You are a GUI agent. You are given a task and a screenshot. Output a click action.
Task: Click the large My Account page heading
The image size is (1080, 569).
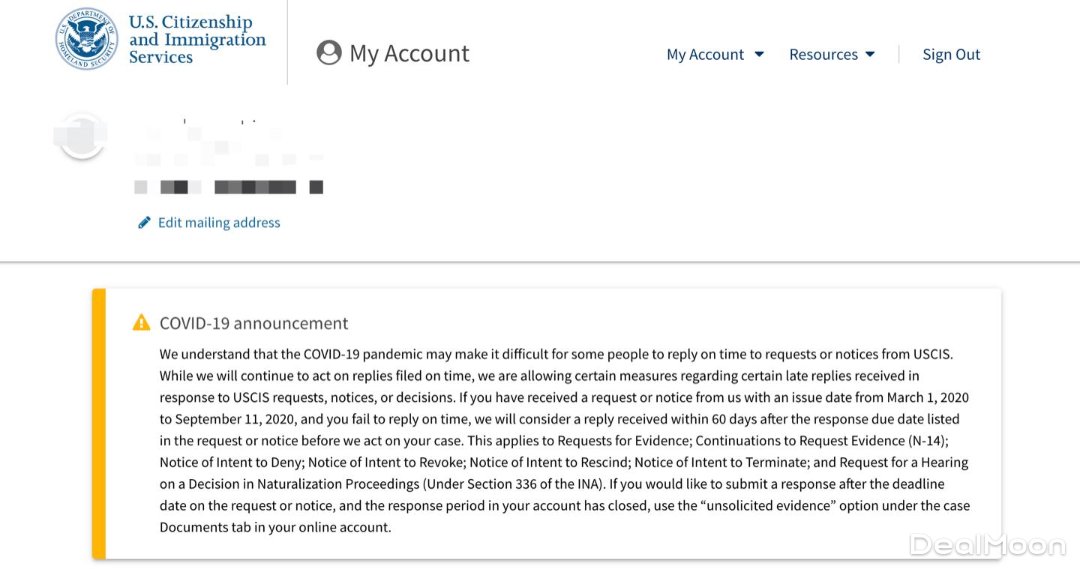pyautogui.click(x=409, y=54)
